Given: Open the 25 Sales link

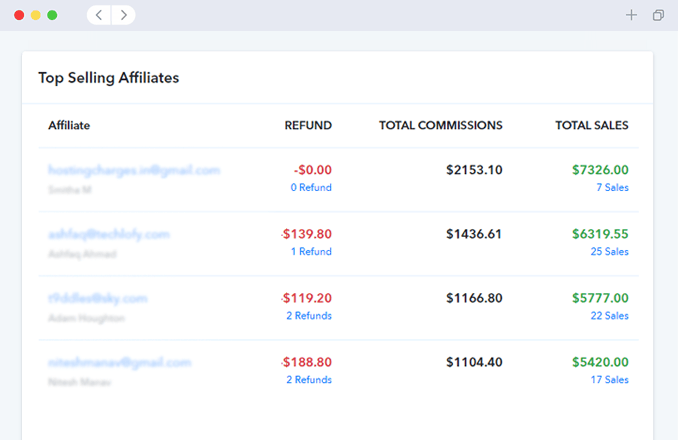Looking at the screenshot, I should click(609, 252).
